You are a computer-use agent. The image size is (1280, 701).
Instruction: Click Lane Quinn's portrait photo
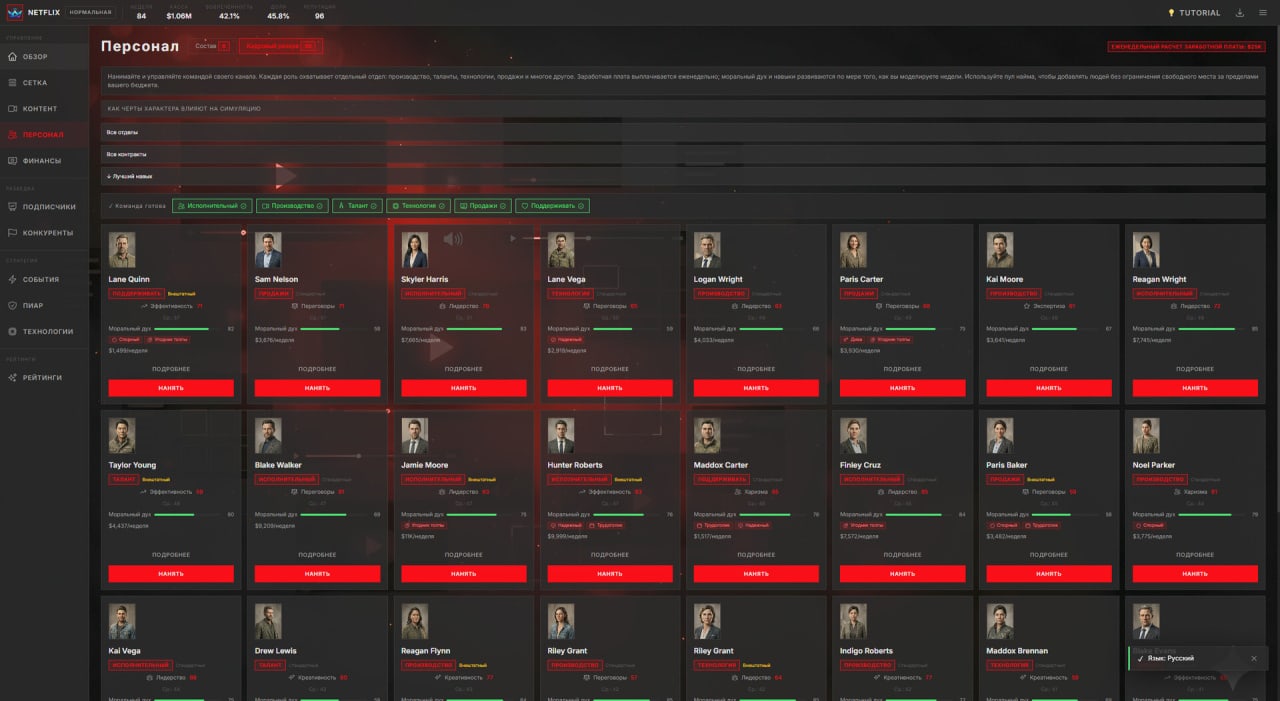click(x=122, y=251)
